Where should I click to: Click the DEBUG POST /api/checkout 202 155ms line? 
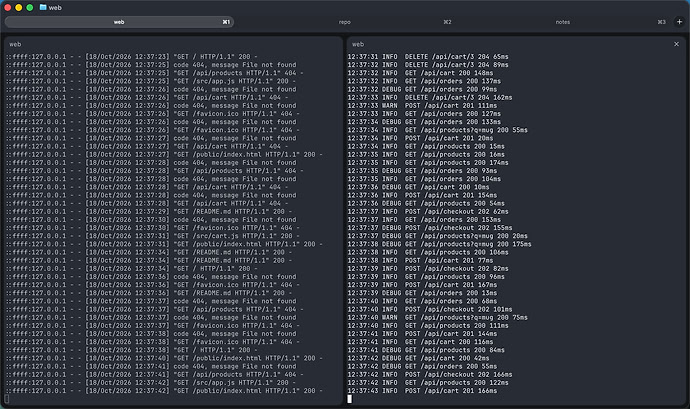pos(429,228)
